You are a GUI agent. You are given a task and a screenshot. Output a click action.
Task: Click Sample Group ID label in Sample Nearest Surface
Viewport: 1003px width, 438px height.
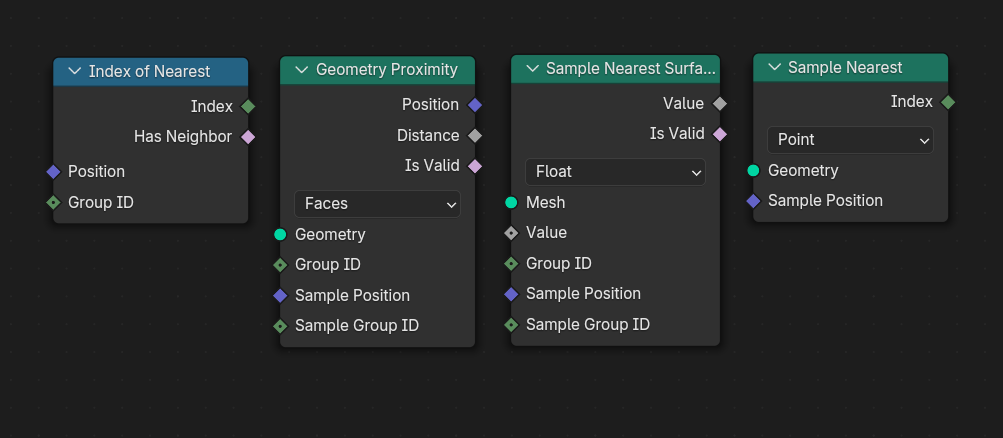588,325
